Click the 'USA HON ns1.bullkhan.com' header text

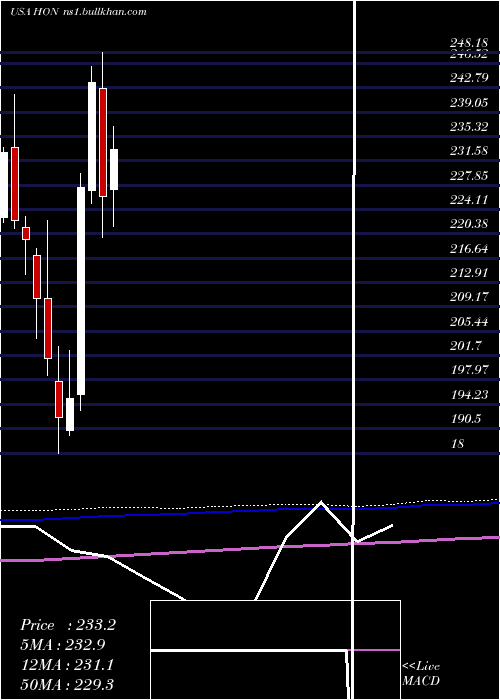78,12
